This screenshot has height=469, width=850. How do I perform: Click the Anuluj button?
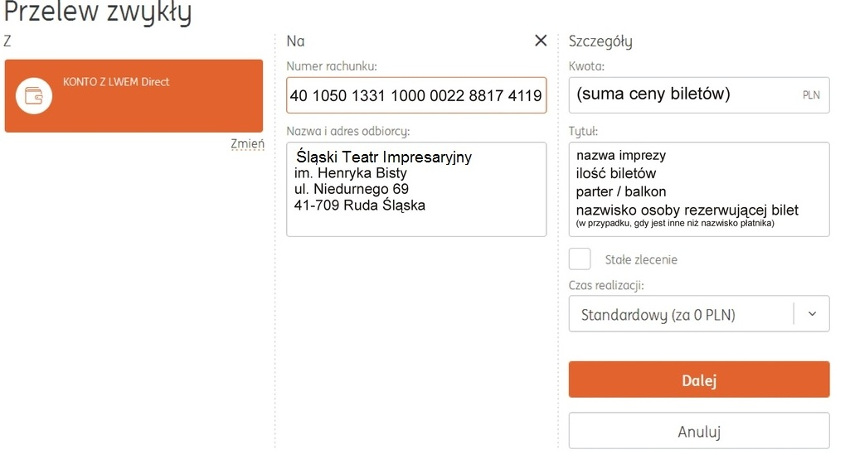click(699, 432)
